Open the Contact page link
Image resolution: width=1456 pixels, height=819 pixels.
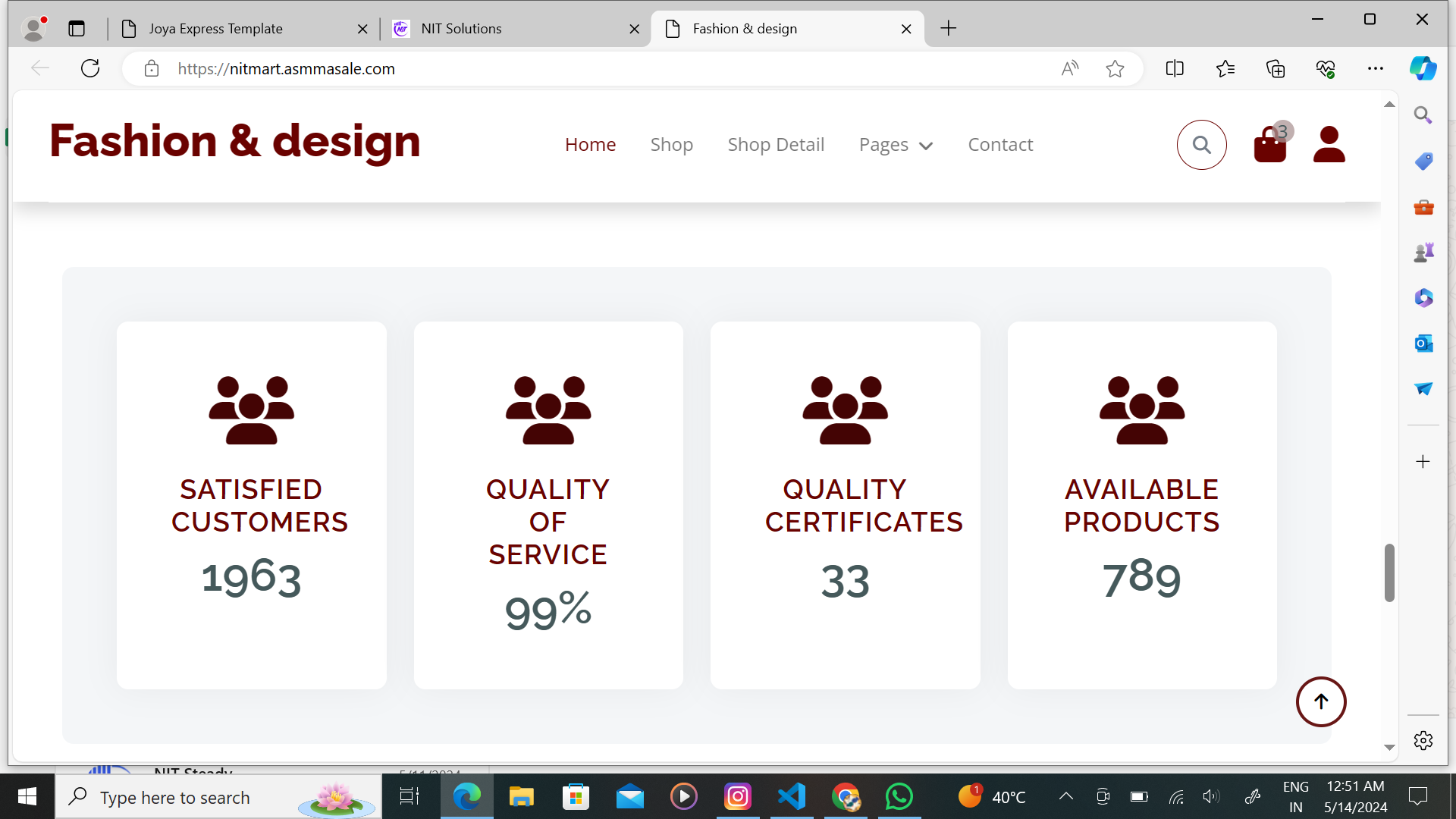pyautogui.click(x=1000, y=145)
